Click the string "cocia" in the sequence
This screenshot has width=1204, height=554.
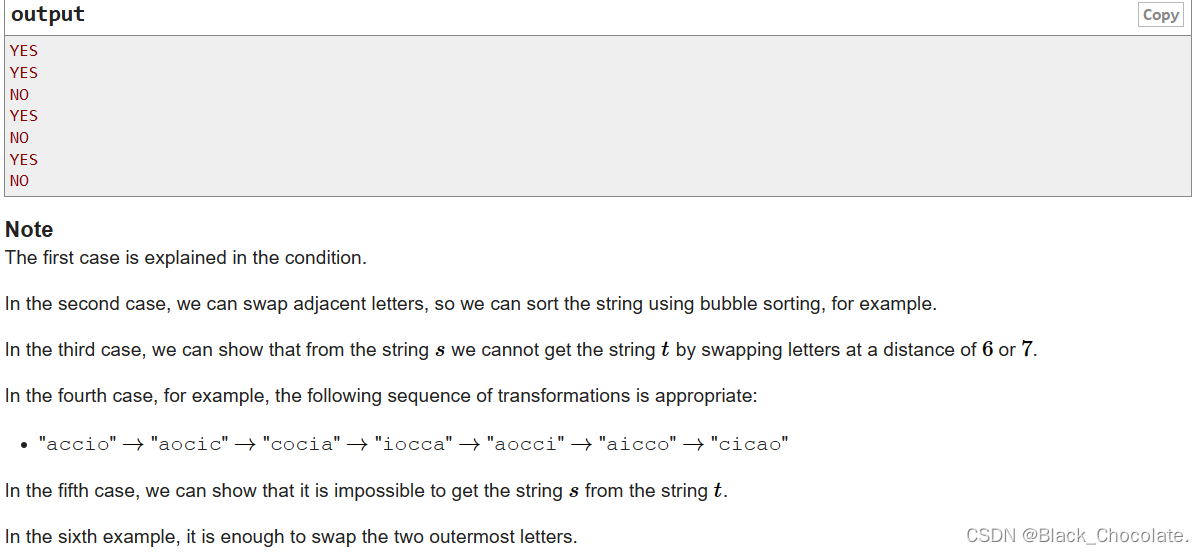[301, 444]
